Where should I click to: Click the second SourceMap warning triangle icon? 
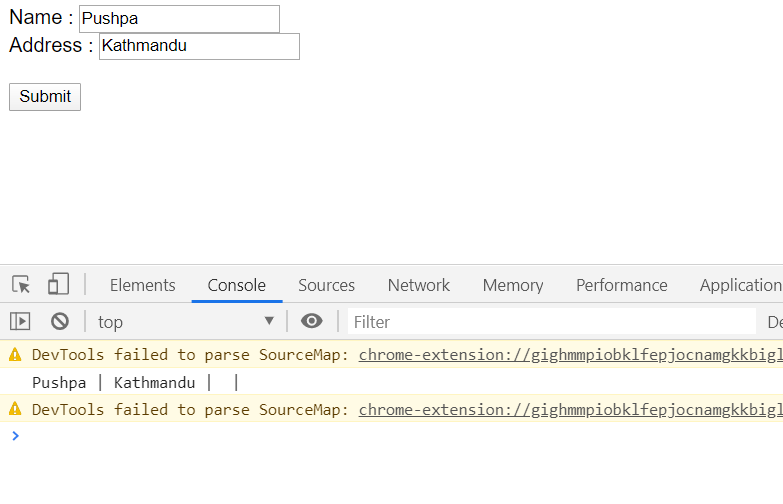(15, 409)
